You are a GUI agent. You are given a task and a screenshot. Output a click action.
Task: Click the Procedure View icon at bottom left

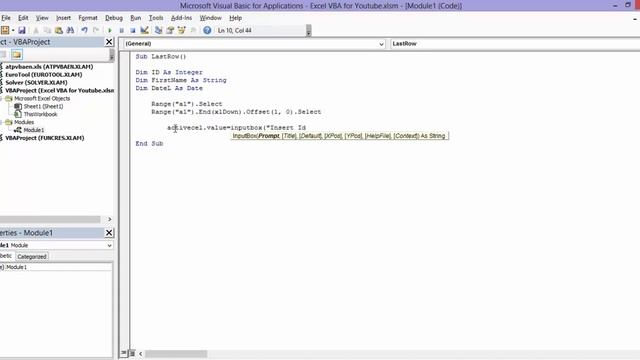[124, 353]
